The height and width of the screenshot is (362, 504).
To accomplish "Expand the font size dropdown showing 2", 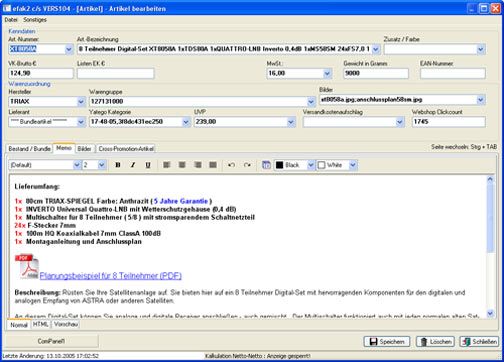I will click(x=102, y=165).
